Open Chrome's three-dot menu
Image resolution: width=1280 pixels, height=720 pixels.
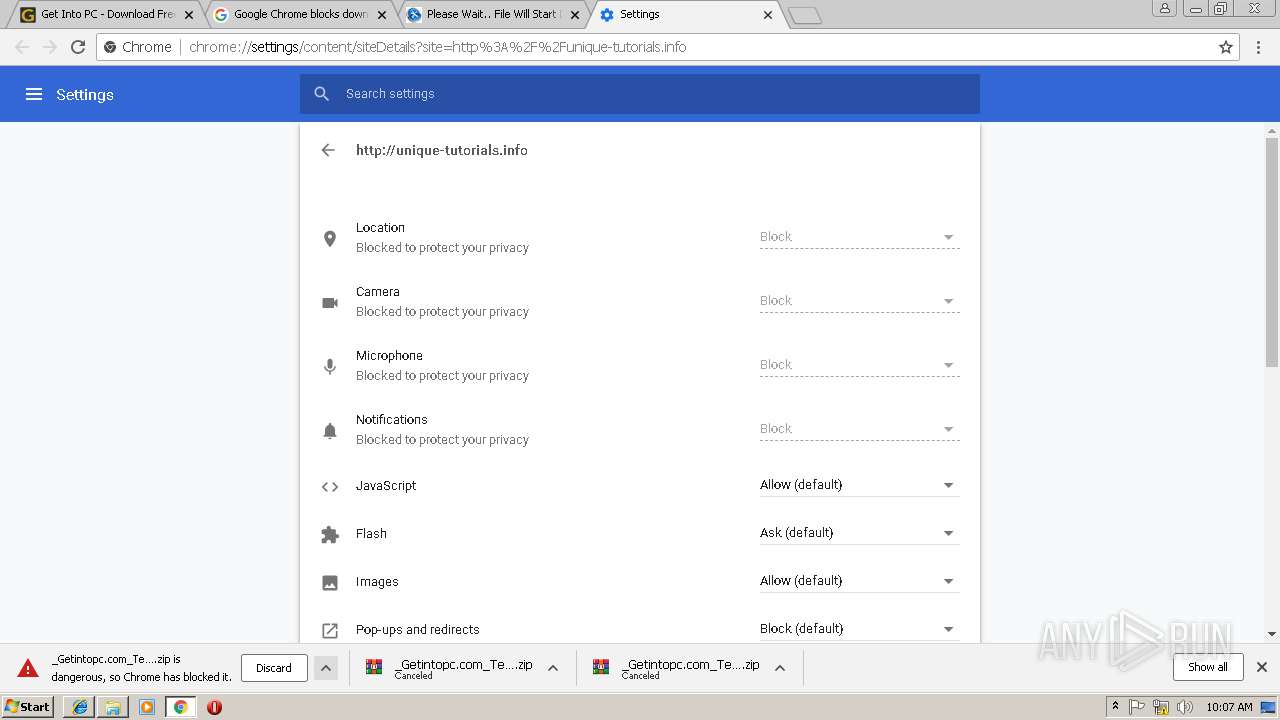pos(1257,47)
